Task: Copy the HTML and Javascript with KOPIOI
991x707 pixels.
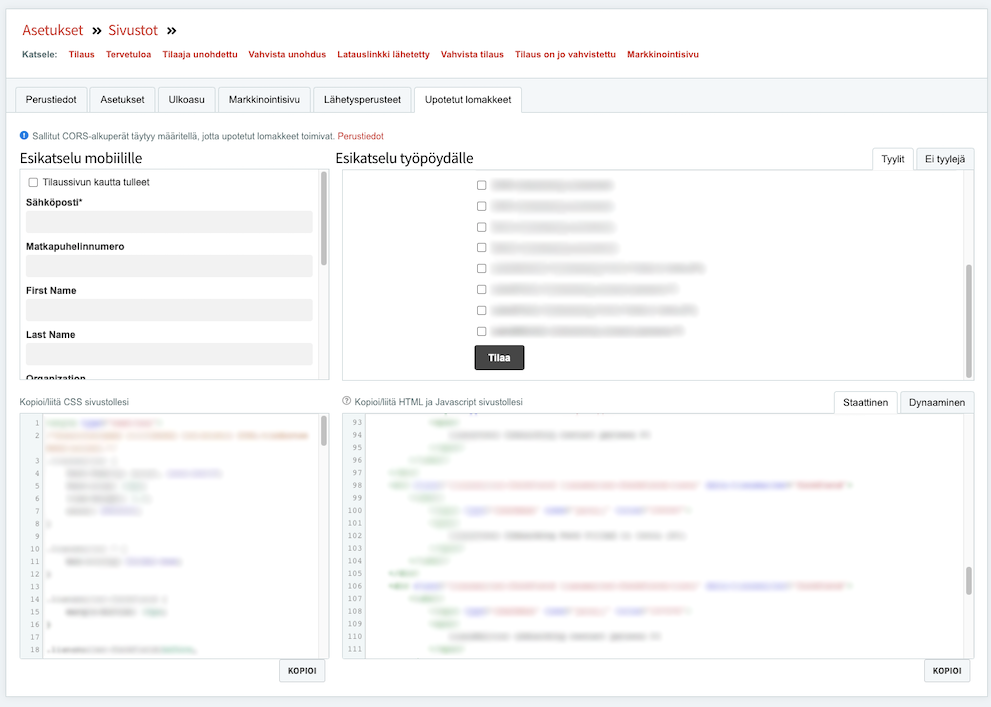Action: tap(946, 671)
